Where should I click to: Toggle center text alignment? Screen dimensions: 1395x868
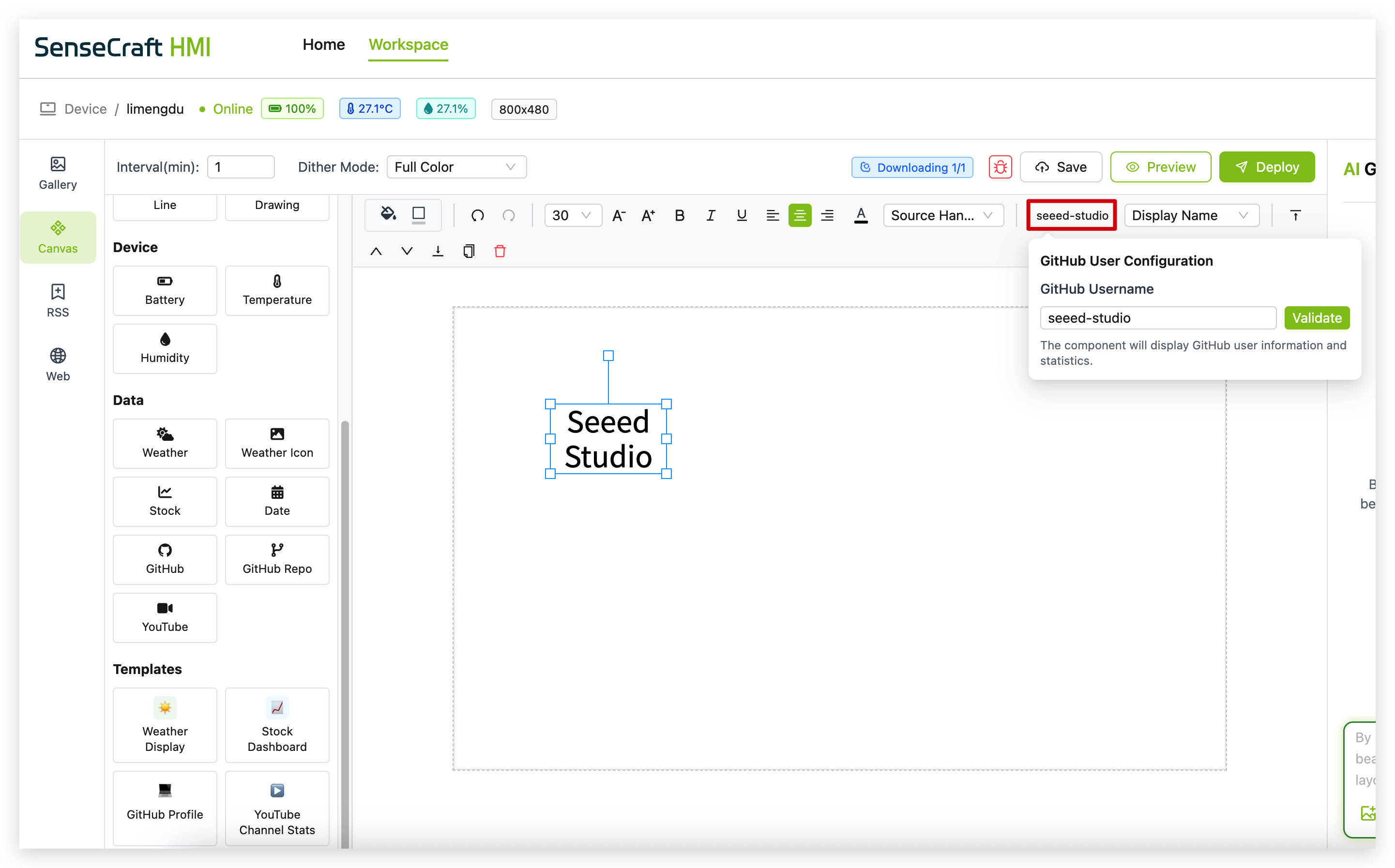point(800,215)
